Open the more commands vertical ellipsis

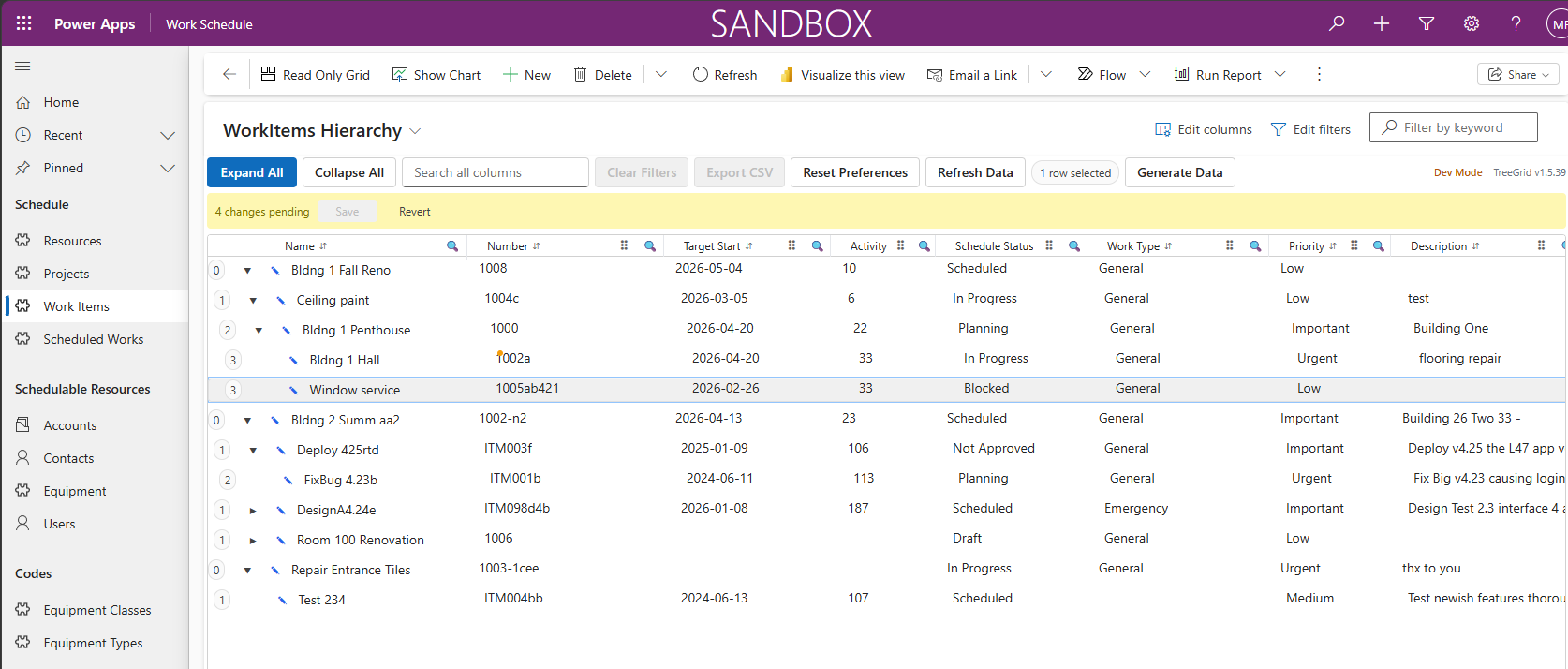1319,74
